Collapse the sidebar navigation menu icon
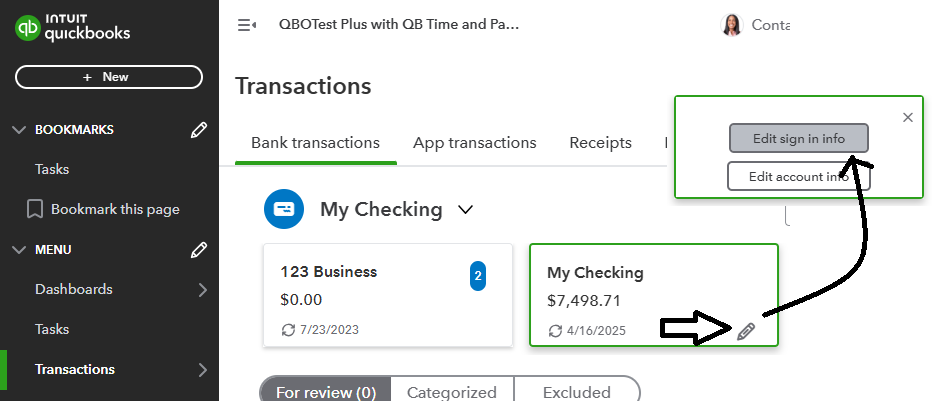The width and height of the screenshot is (932, 403). pos(246,25)
